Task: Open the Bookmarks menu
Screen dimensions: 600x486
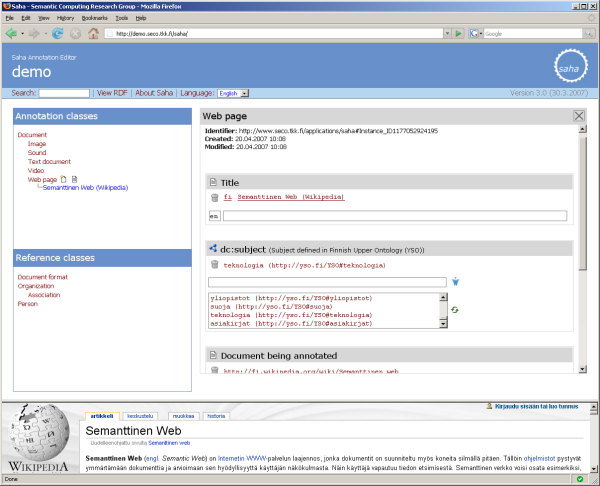Action: [x=95, y=18]
